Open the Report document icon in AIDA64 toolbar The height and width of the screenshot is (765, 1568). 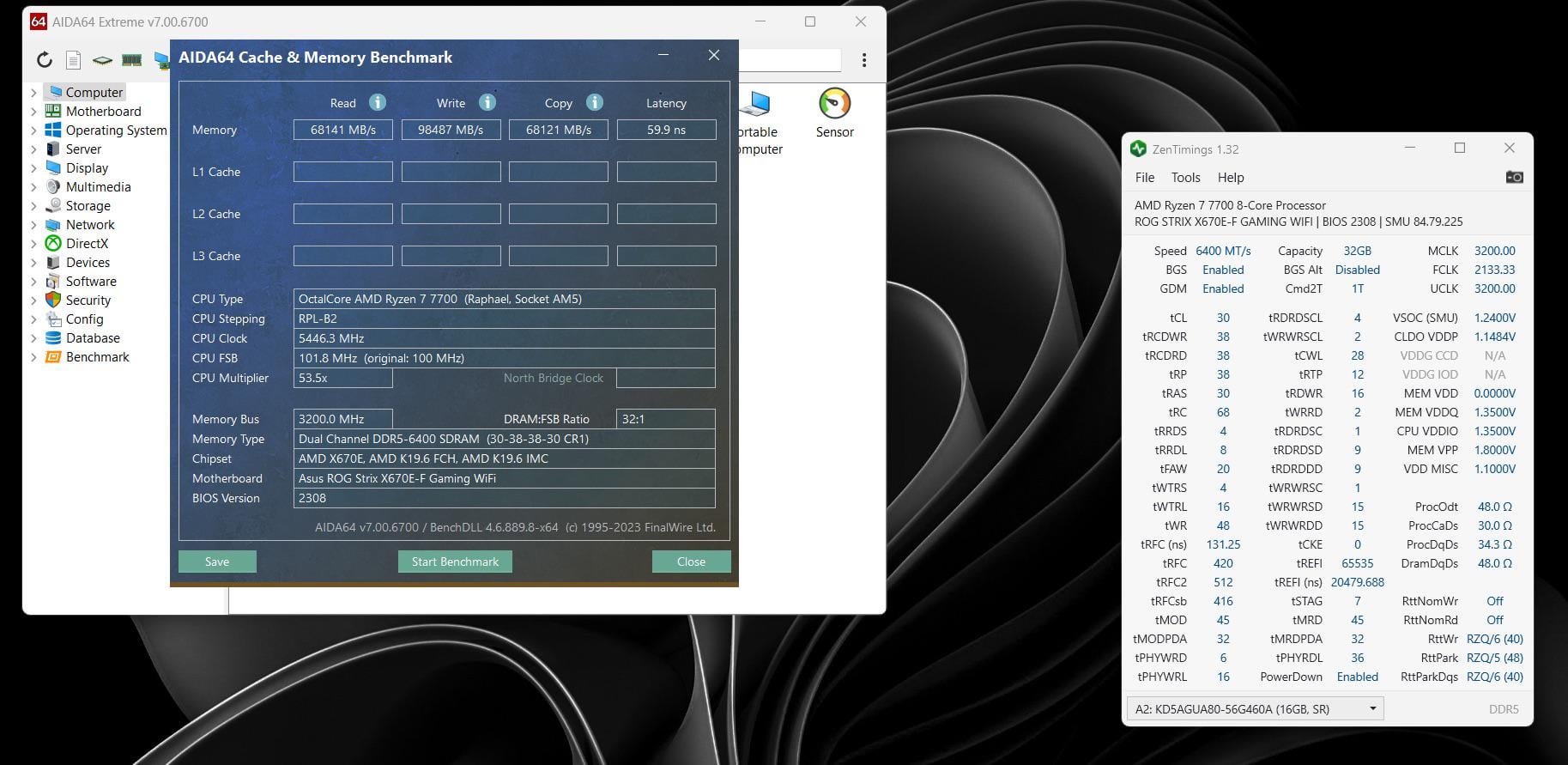point(74,60)
